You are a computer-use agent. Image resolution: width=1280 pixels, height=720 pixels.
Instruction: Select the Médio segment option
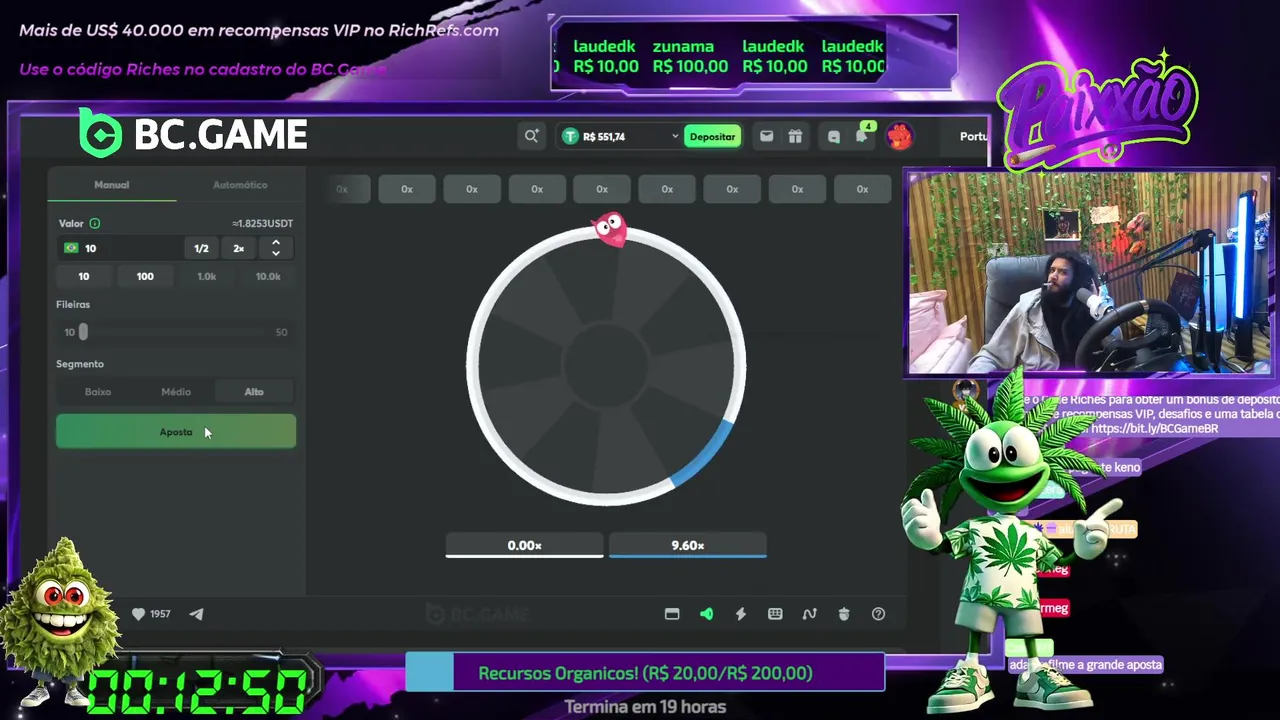click(x=176, y=392)
